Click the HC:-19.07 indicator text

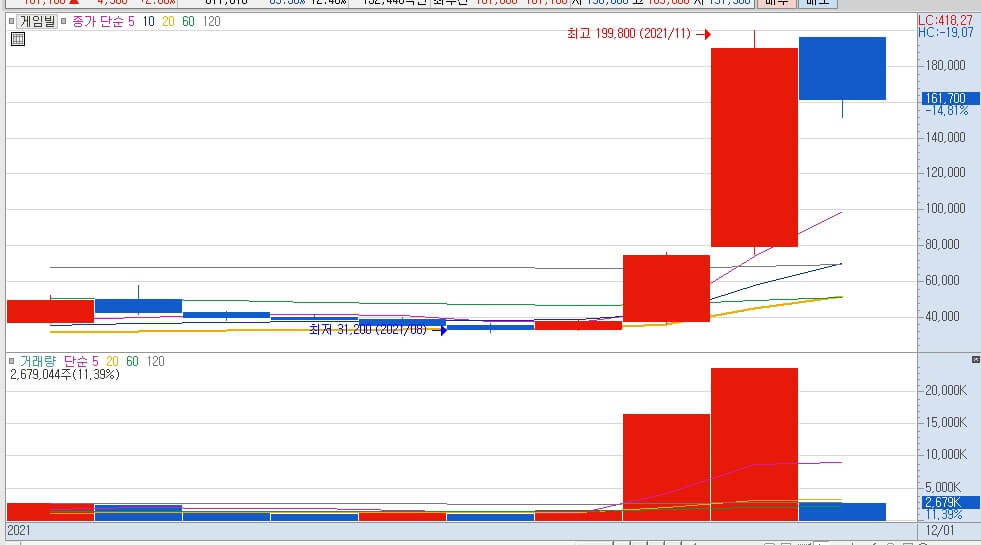coord(945,32)
